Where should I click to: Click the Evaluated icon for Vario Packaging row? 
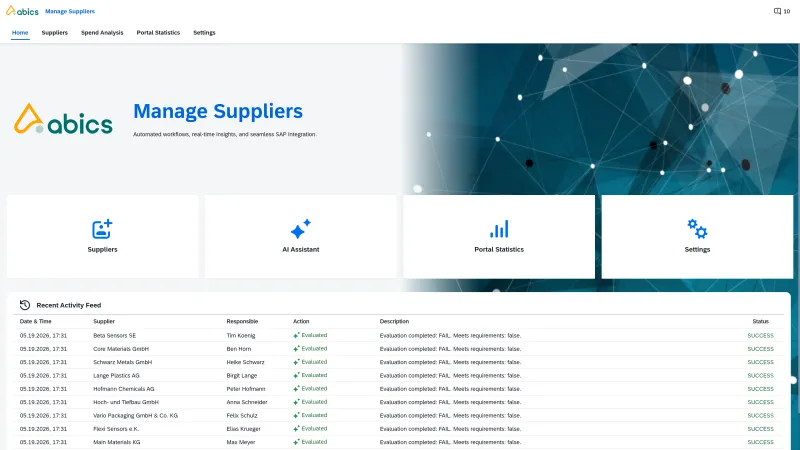point(296,415)
